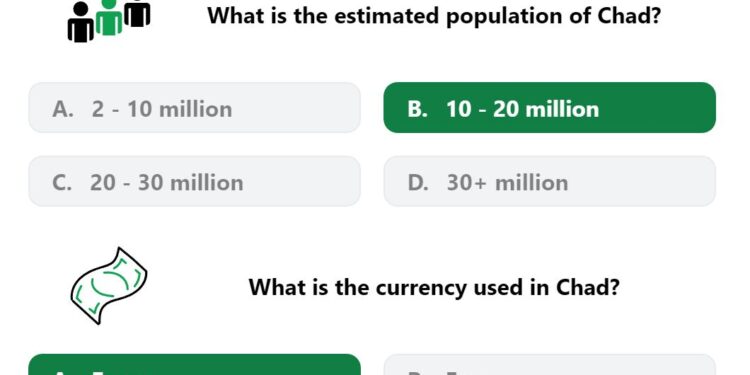Click the "30+ million" text
The height and width of the screenshot is (375, 750).
click(507, 183)
